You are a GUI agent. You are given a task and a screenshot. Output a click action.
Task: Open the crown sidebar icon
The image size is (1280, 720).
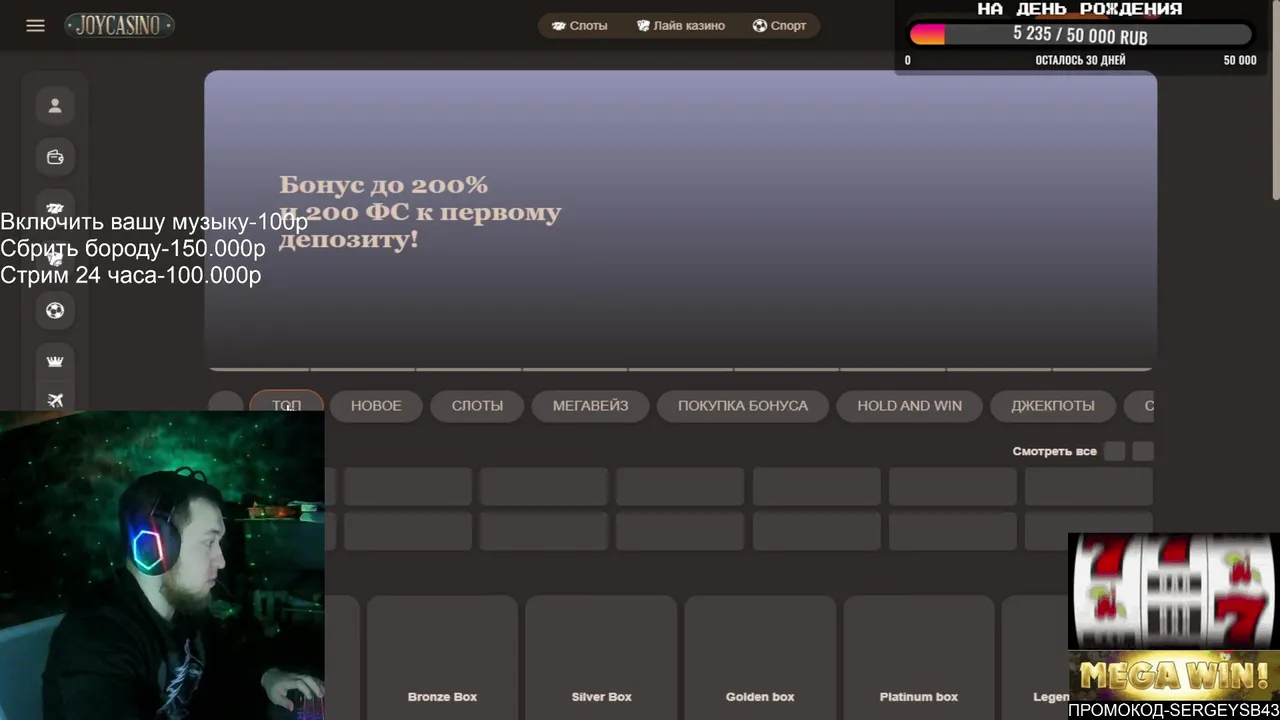[55, 361]
